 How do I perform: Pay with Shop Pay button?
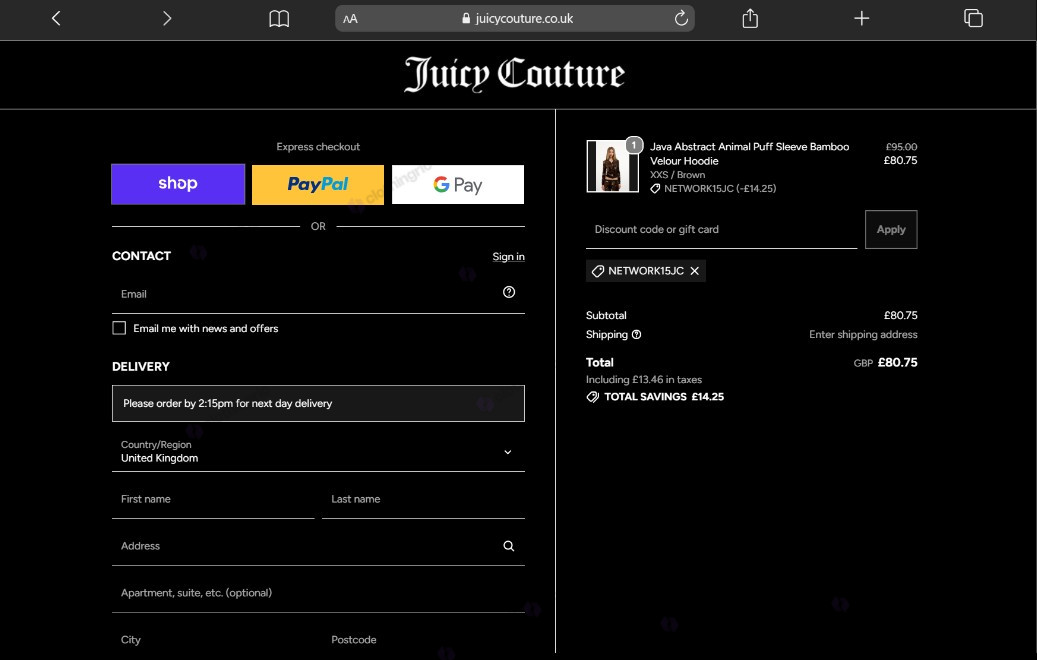(x=178, y=185)
